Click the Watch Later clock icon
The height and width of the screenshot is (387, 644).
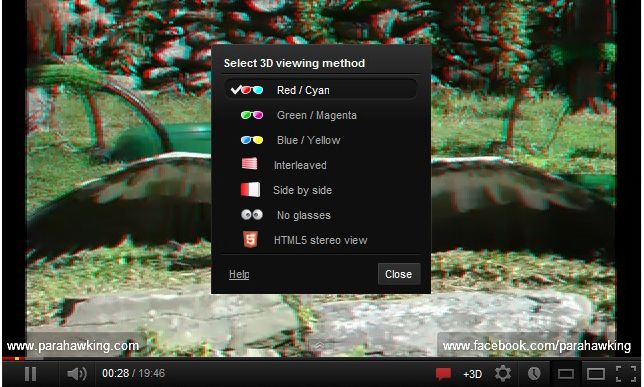pyautogui.click(x=534, y=373)
